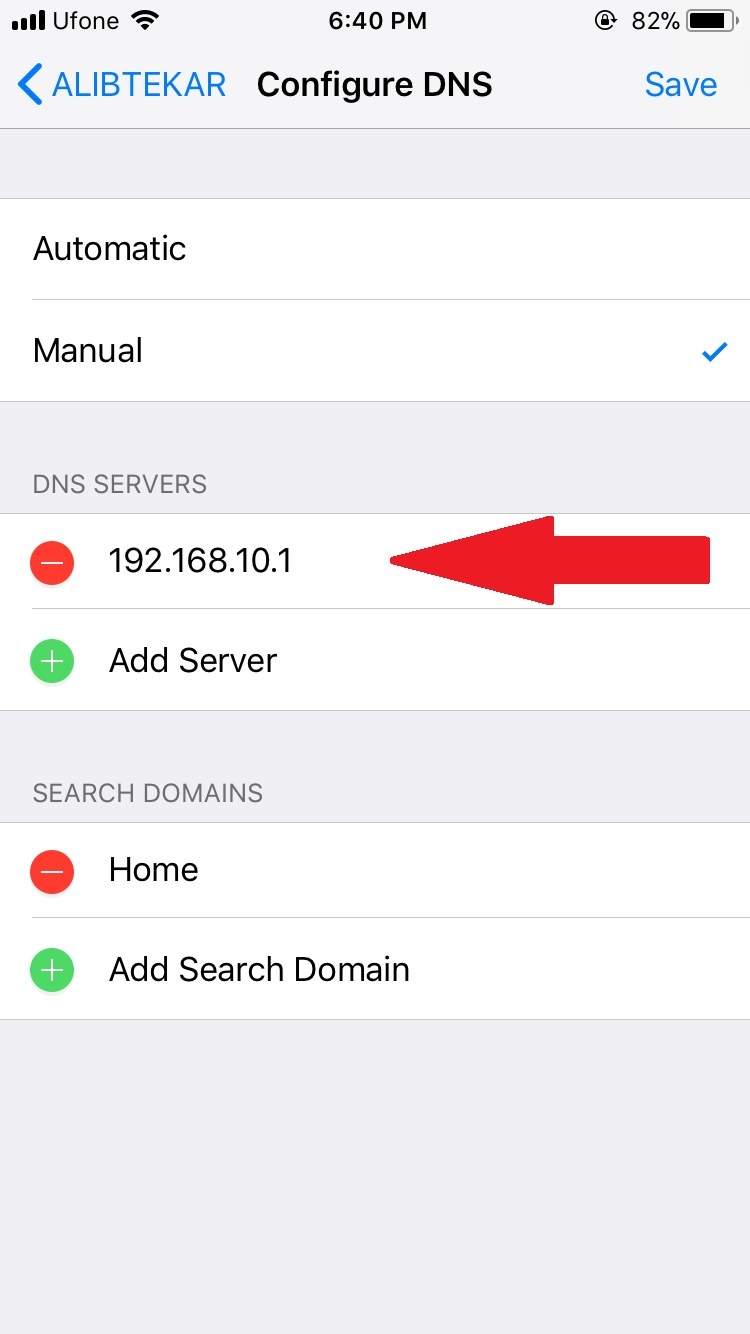Image resolution: width=750 pixels, height=1334 pixels.
Task: Tap the back chevron icon
Action: click(30, 85)
